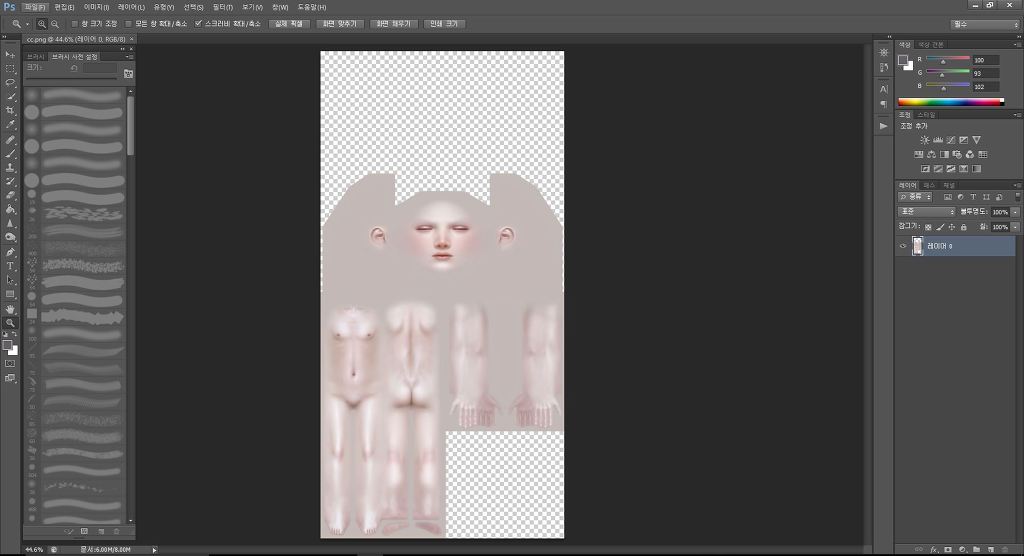This screenshot has height=556, width=1024.
Task: Select the Type tool
Action: pos(10,266)
